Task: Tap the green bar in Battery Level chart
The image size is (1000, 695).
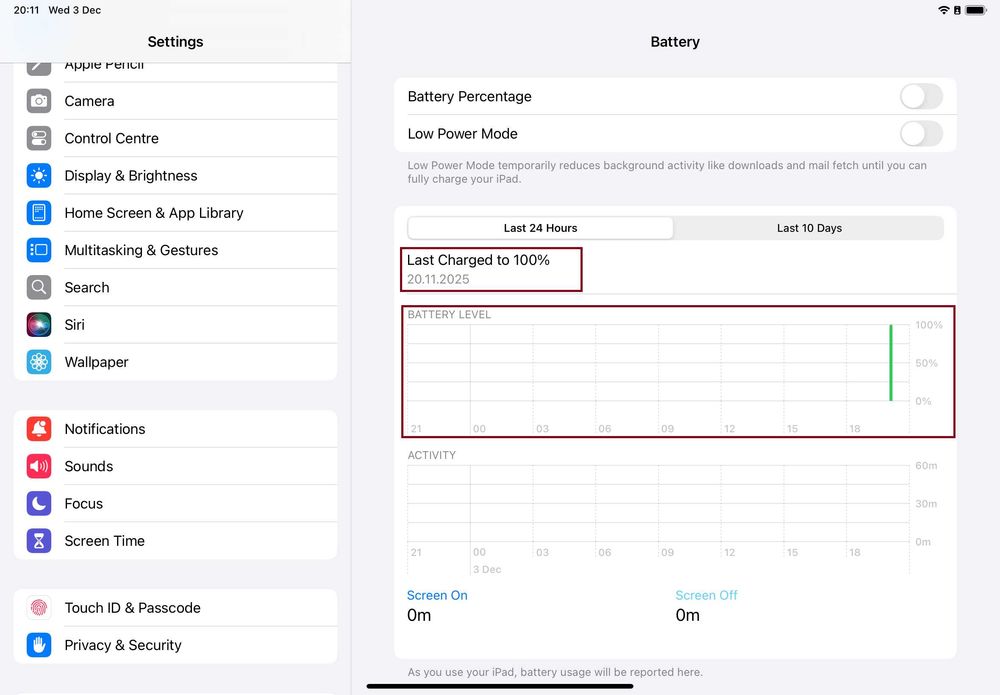Action: pos(891,363)
